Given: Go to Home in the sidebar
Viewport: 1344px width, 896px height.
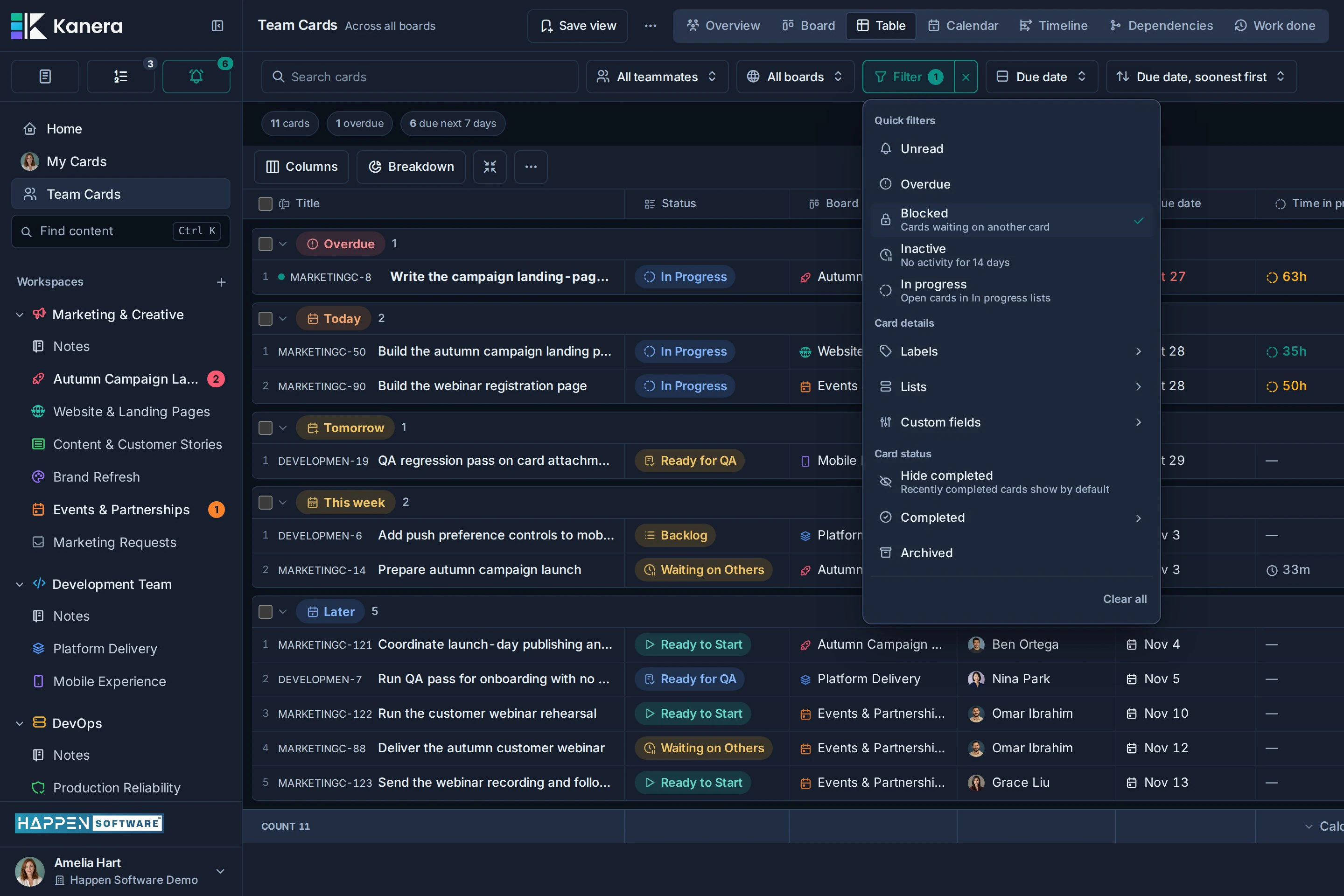Looking at the screenshot, I should tap(120, 129).
